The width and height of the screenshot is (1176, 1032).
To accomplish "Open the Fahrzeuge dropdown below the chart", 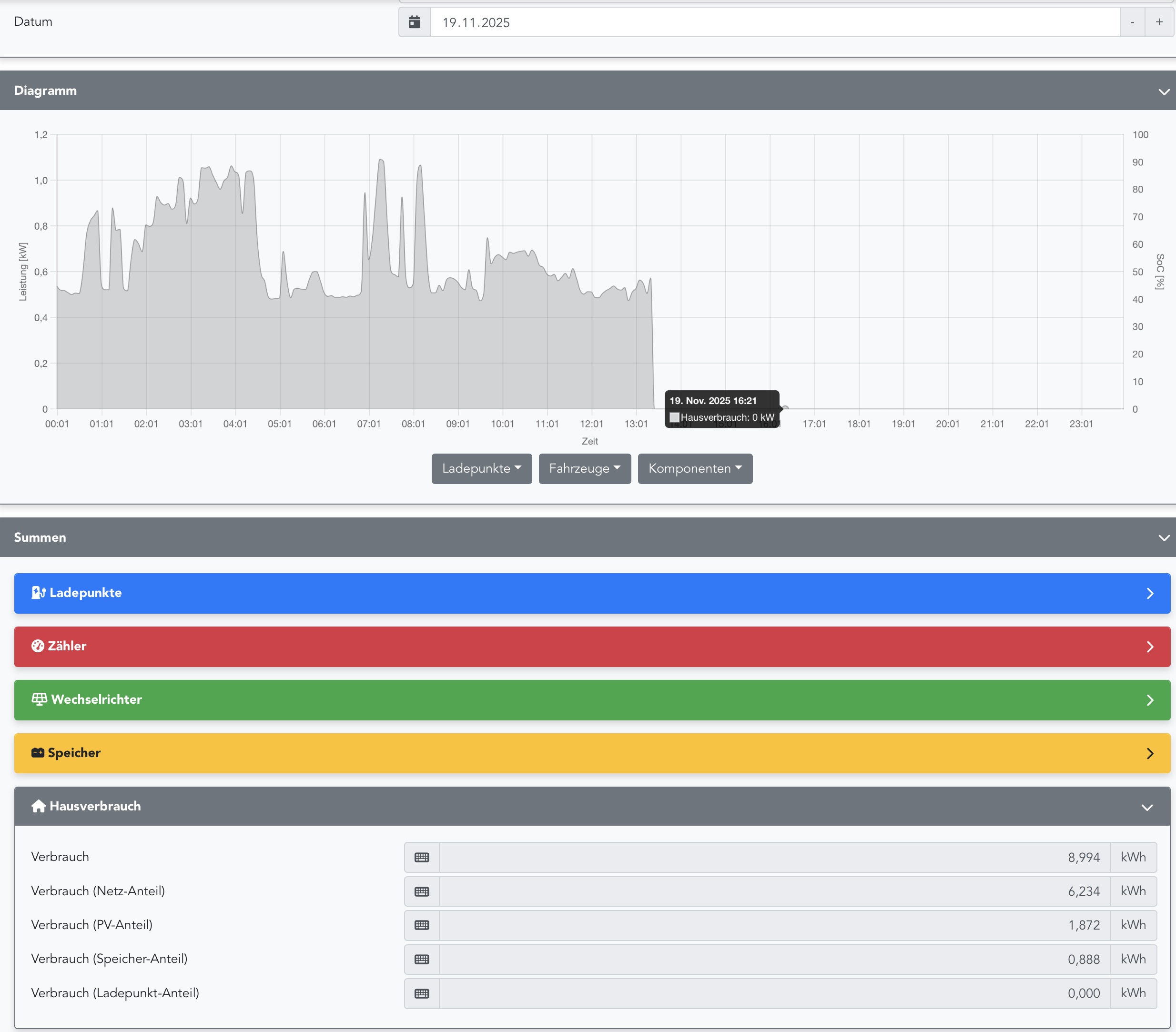I will click(x=584, y=468).
